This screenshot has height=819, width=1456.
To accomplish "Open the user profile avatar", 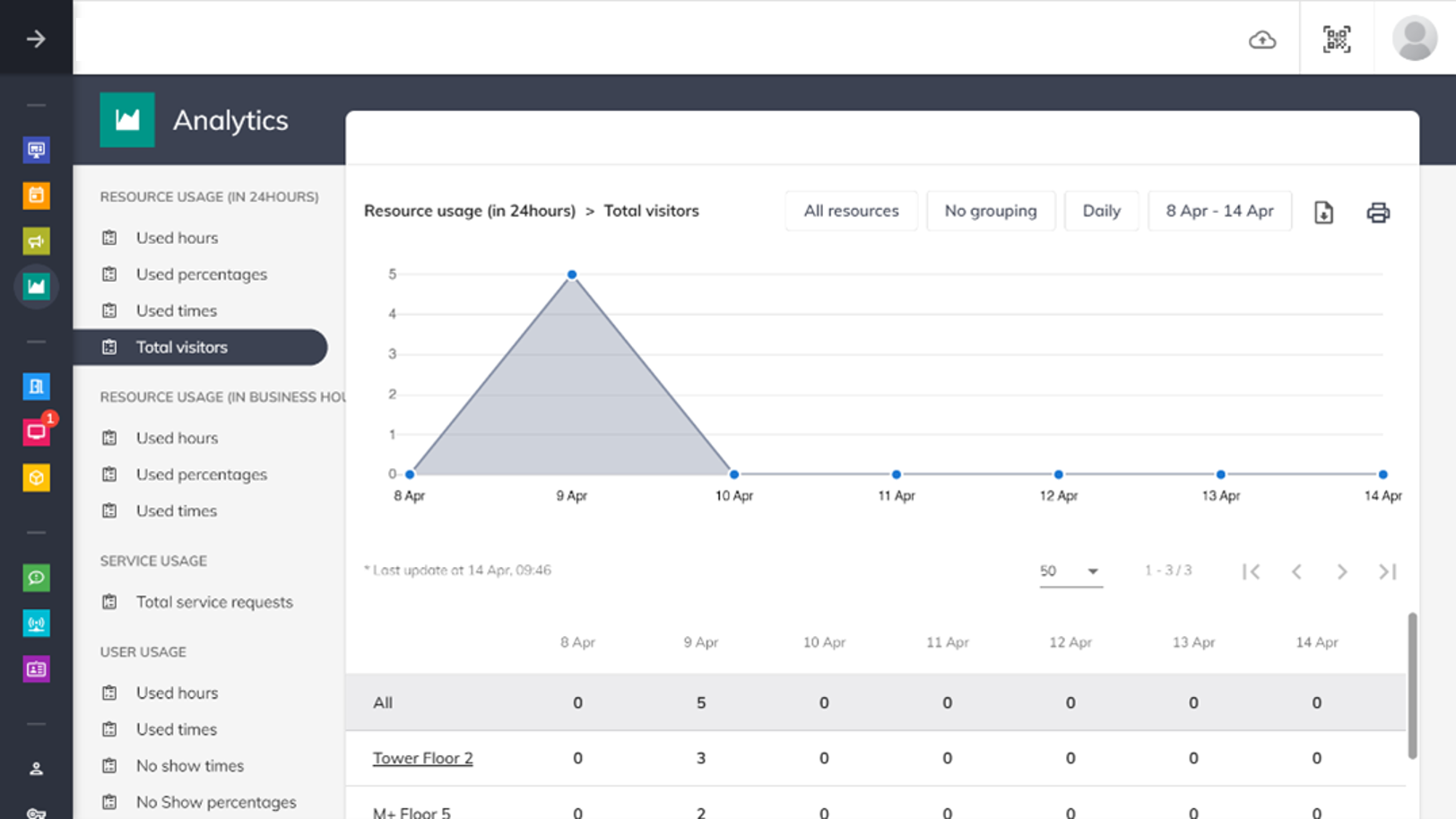I will click(1414, 39).
